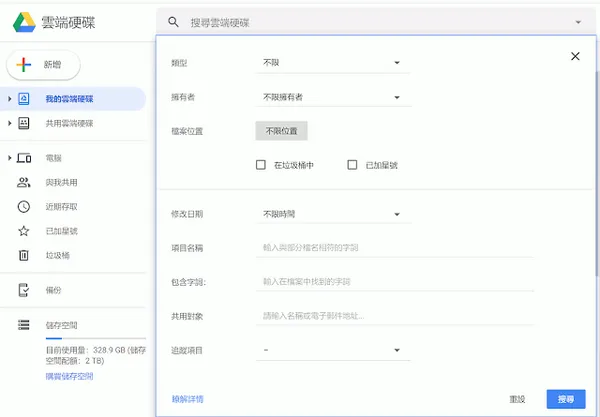Click the Google Drive logo icon

click(x=25, y=21)
